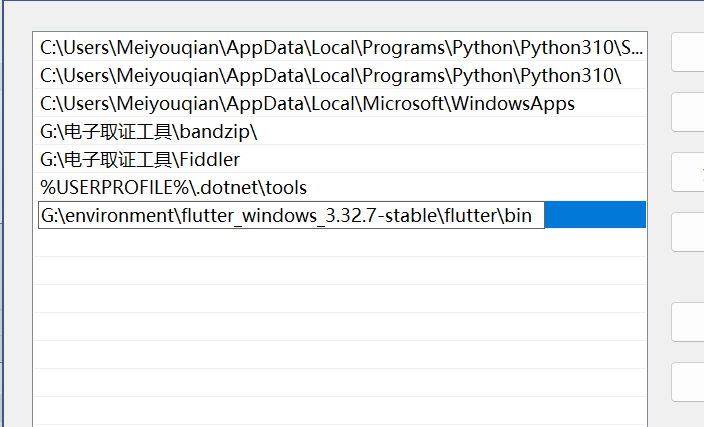704x427 pixels.
Task: Click the fourth empty row below the flutter entry
Action: [x=340, y=327]
